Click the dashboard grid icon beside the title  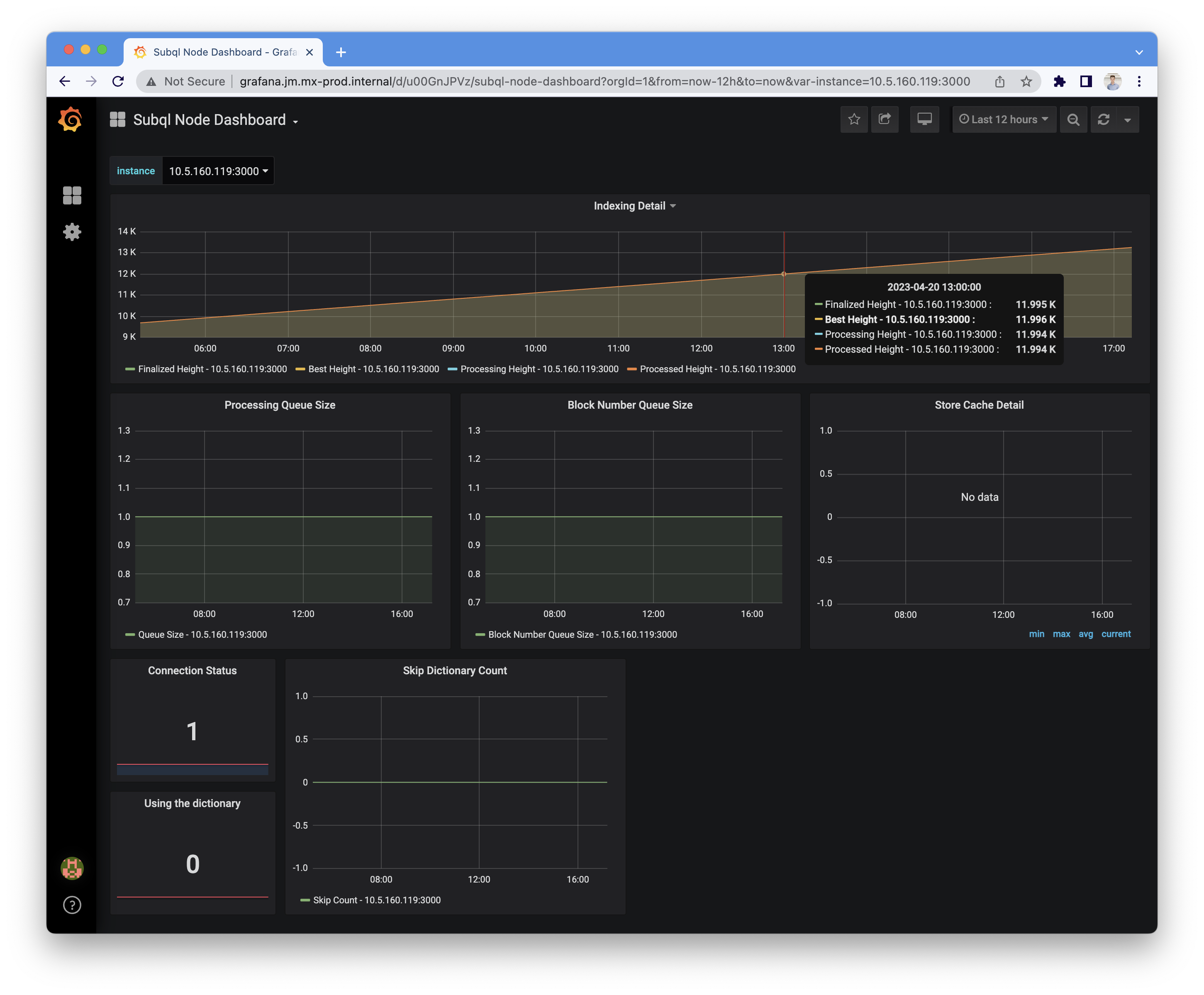point(117,119)
